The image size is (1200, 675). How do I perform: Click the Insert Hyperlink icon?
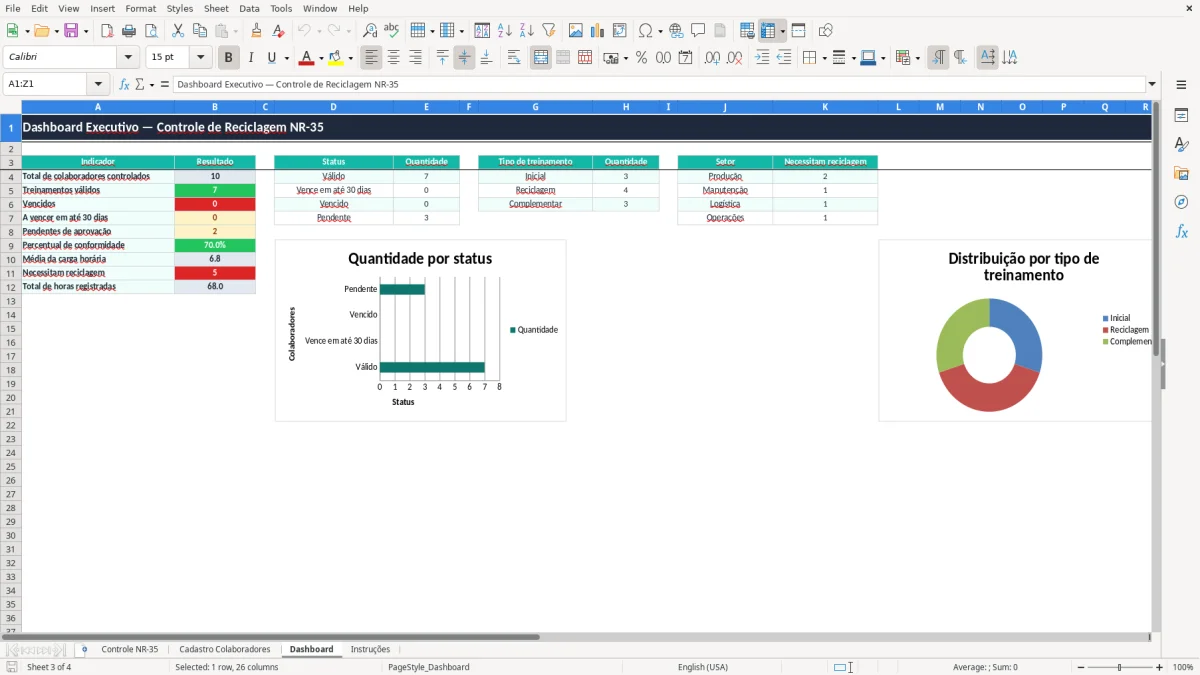[x=676, y=31]
